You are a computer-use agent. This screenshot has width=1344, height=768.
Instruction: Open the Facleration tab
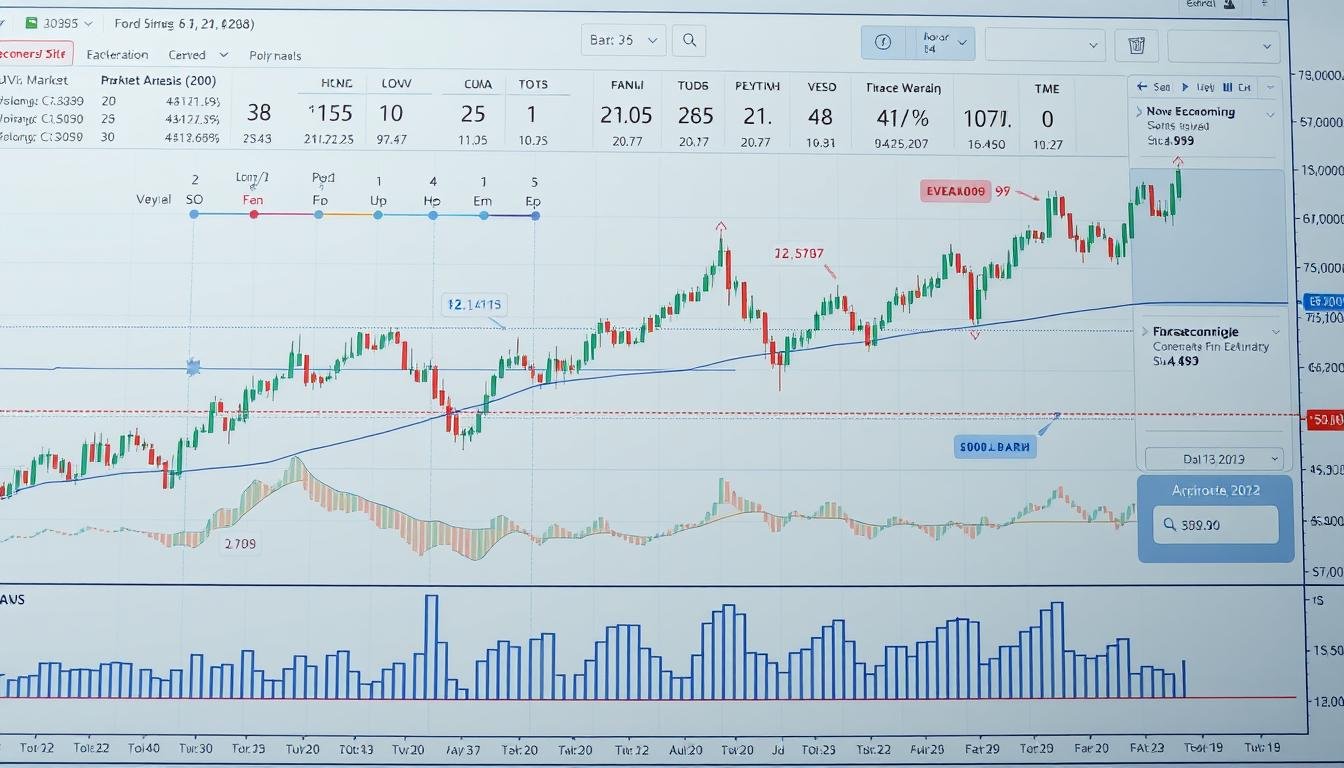click(117, 55)
